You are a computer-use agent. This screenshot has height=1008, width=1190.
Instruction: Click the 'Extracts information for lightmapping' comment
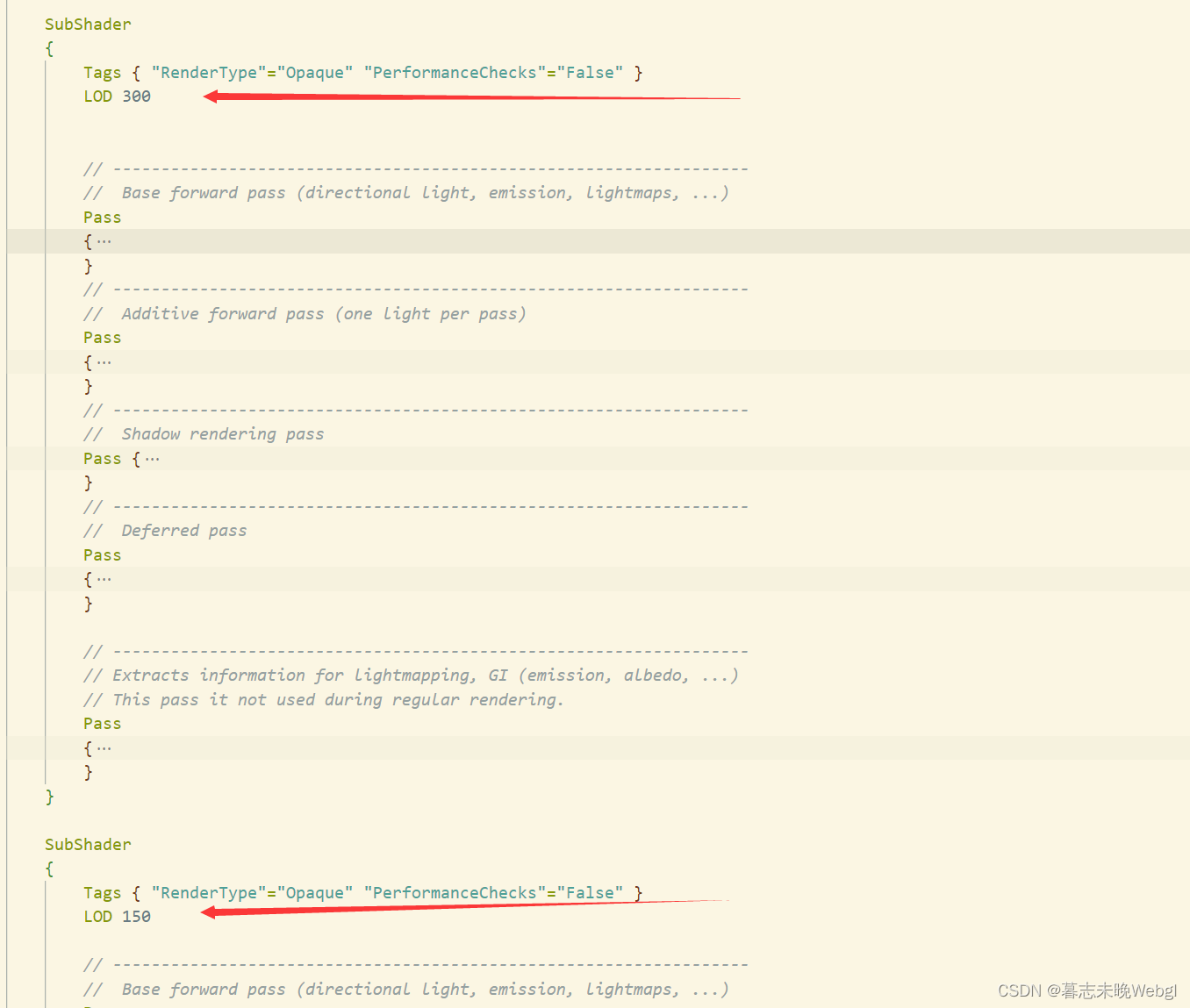[411, 676]
